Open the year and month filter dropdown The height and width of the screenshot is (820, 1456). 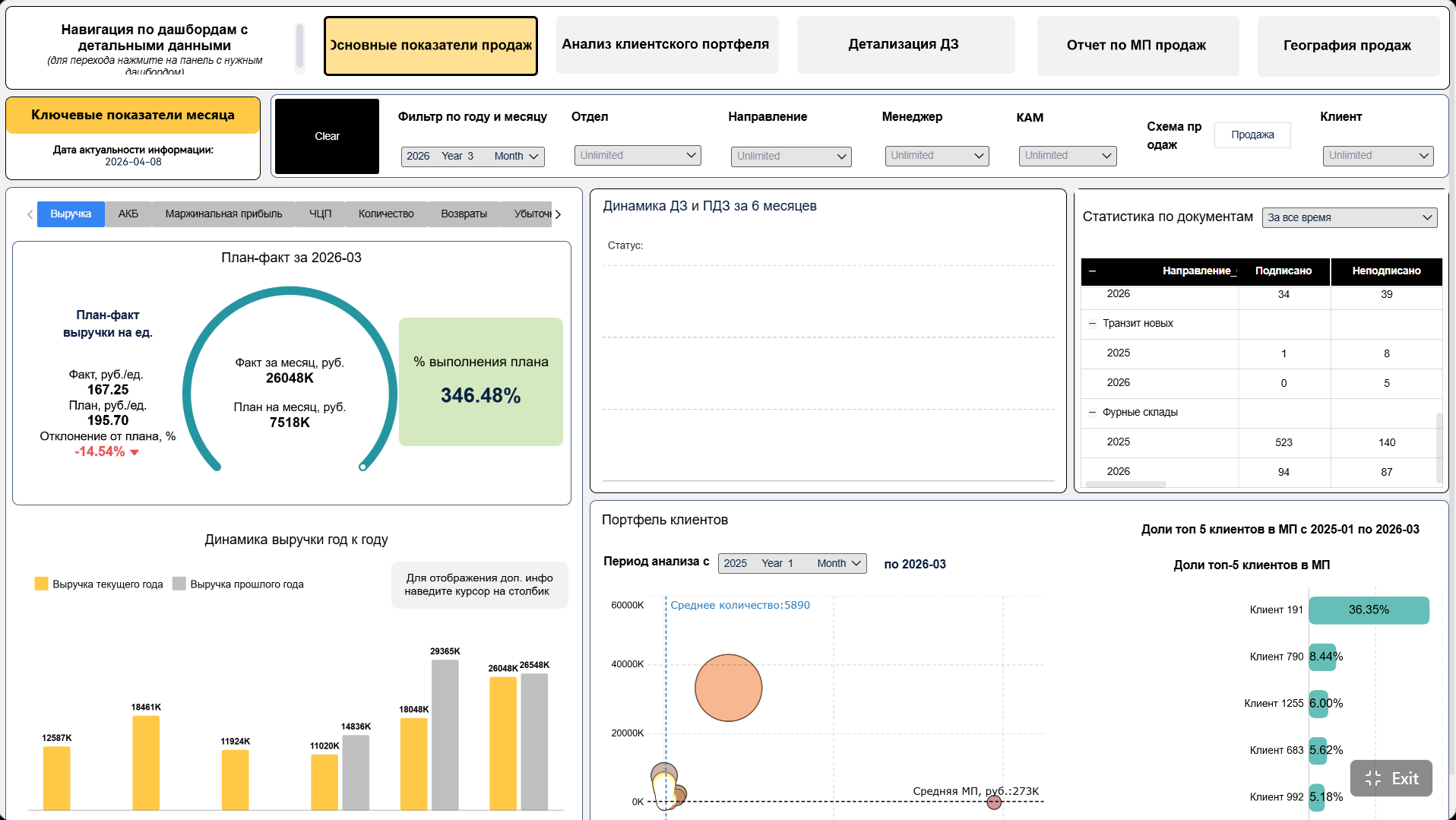(473, 157)
